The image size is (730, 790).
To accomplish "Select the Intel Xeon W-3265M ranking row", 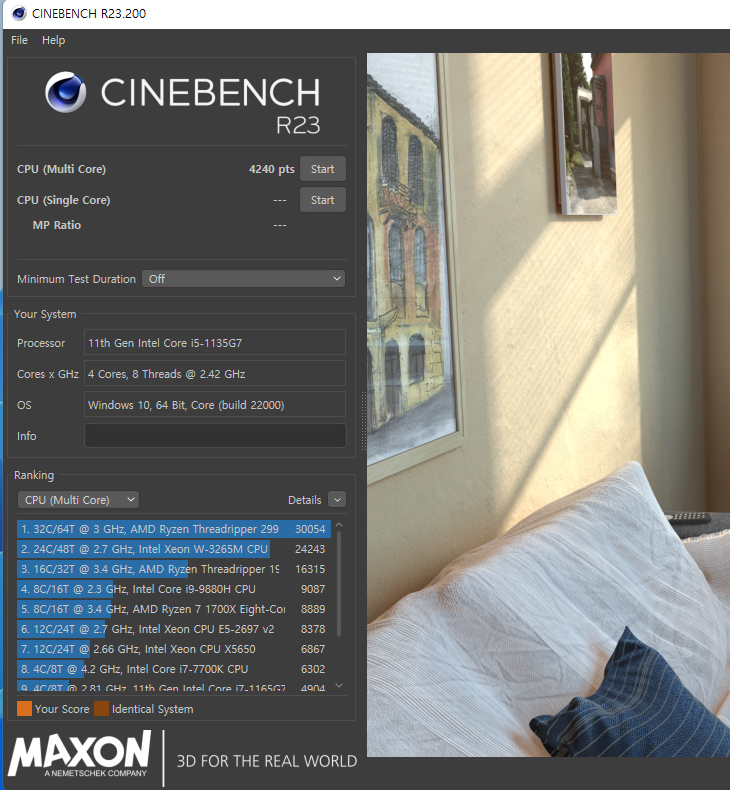I will 174,549.
